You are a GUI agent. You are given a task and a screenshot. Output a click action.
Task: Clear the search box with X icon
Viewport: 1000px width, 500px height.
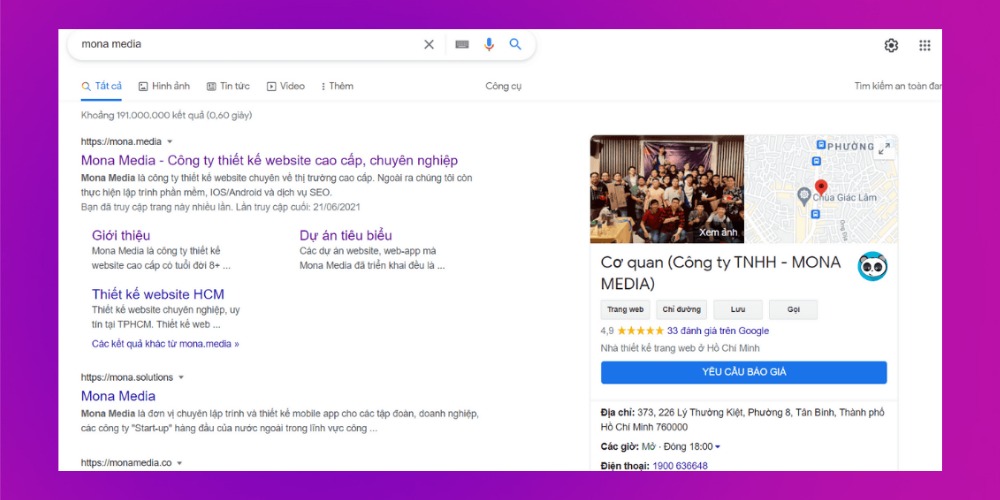click(429, 45)
